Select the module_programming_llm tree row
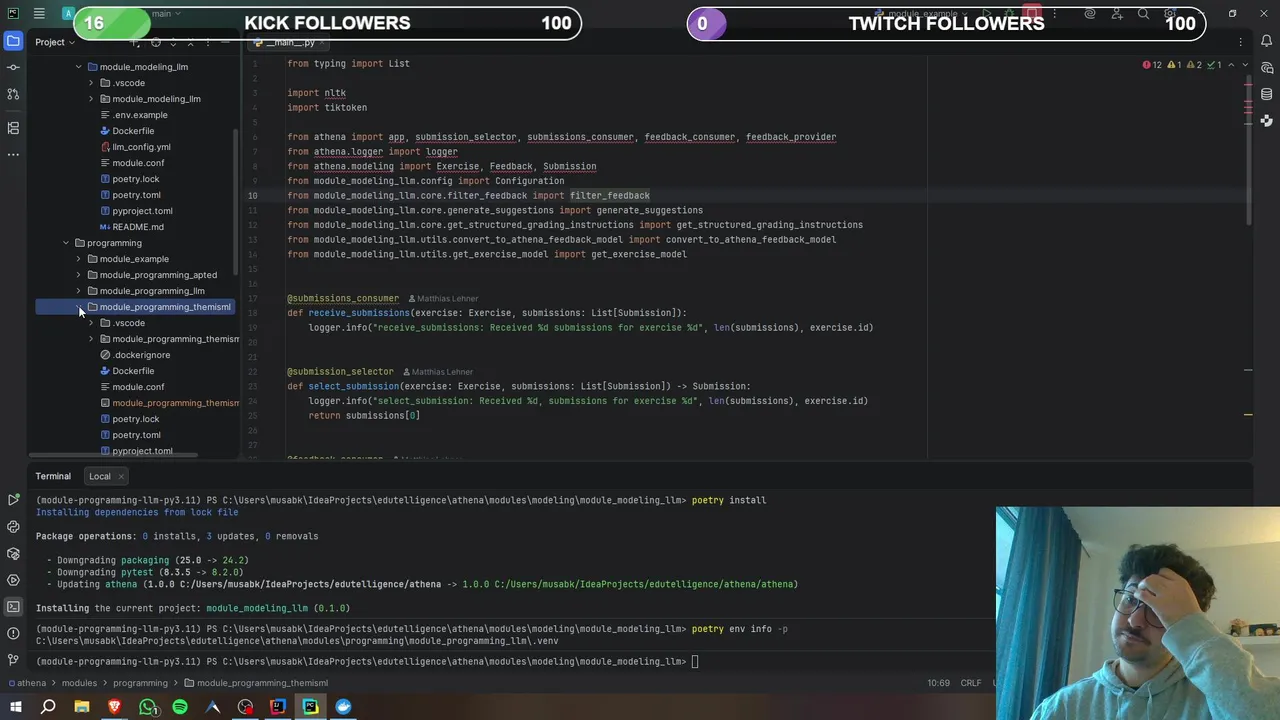This screenshot has width=1280, height=720. (x=135, y=291)
